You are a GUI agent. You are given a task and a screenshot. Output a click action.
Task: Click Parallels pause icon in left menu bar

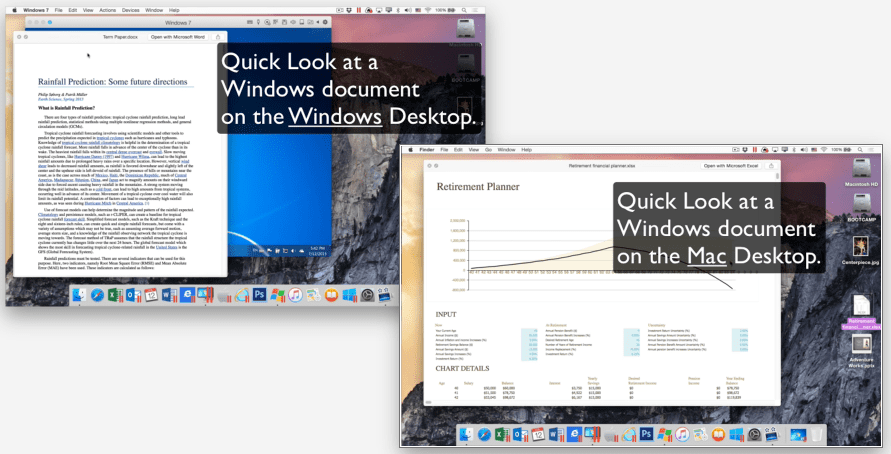pos(359,10)
